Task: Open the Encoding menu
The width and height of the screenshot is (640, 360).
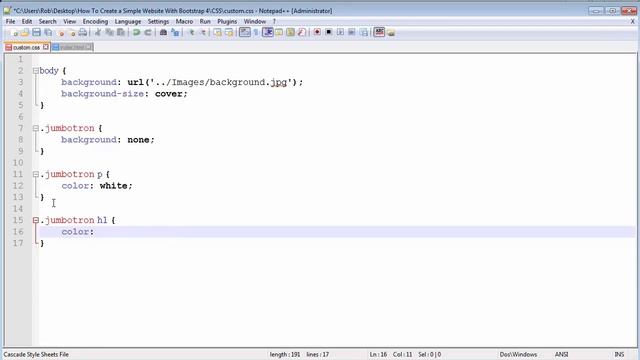Action: click(x=95, y=21)
